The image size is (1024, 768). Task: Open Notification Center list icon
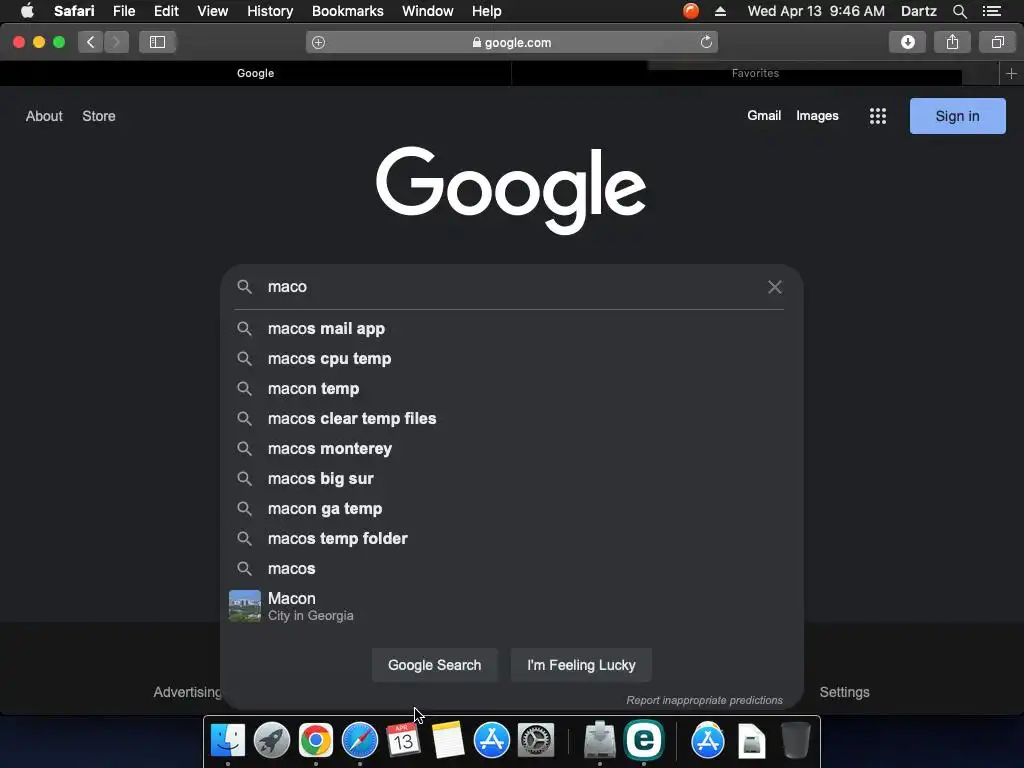point(991,11)
